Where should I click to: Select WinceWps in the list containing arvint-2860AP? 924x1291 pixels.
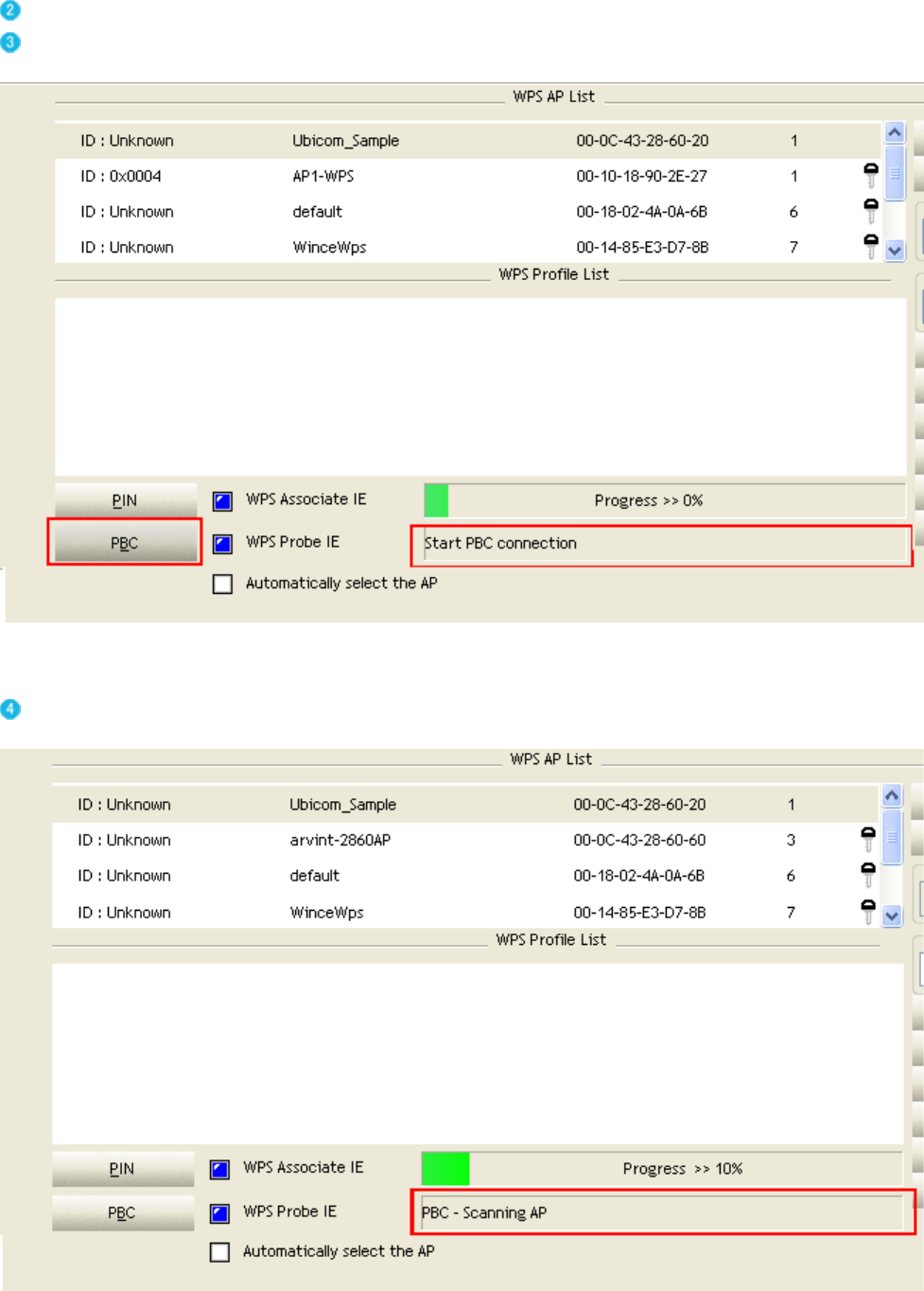pos(465,912)
